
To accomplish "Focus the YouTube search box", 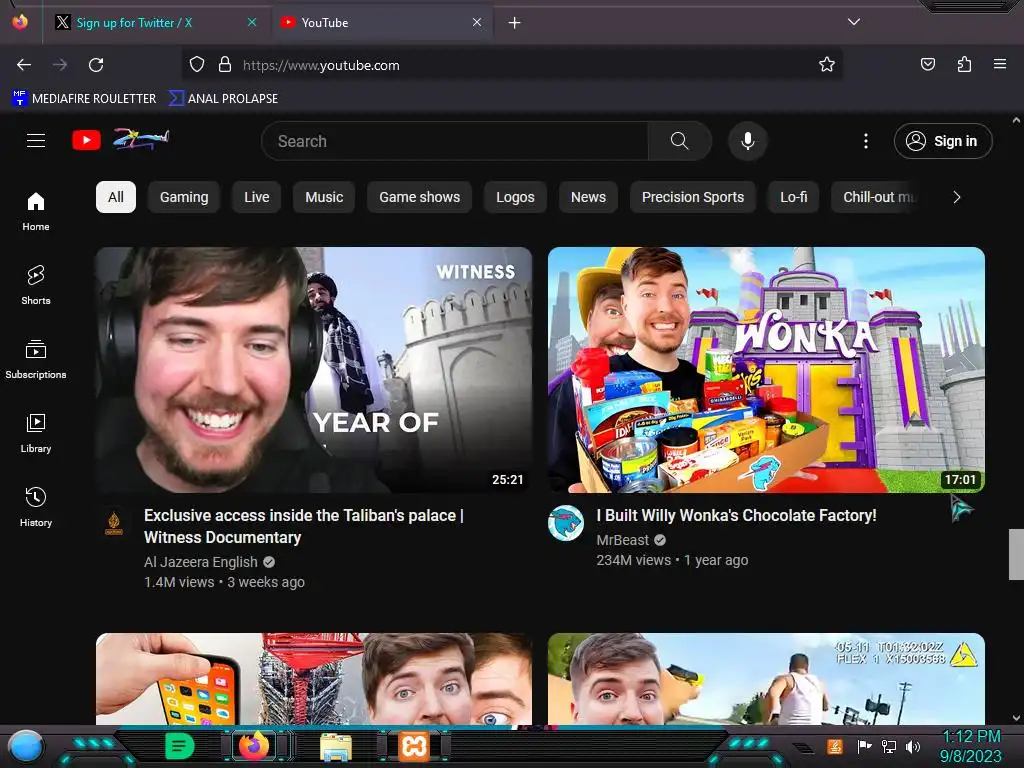I will 455,141.
